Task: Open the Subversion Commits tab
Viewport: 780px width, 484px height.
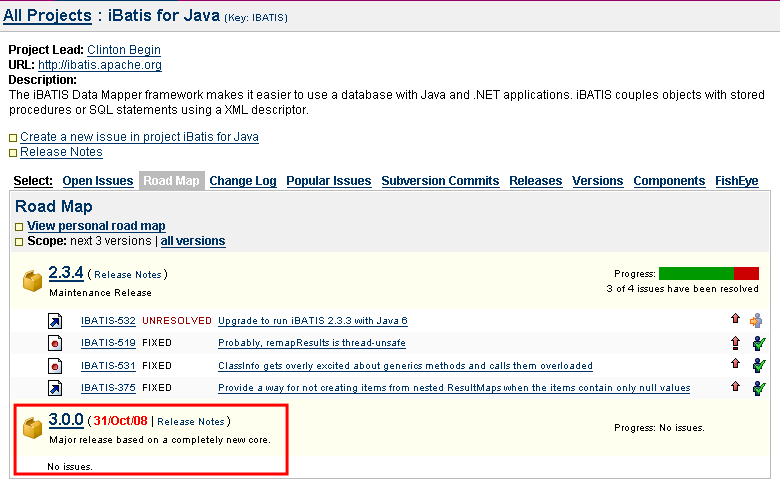Action: coord(440,181)
